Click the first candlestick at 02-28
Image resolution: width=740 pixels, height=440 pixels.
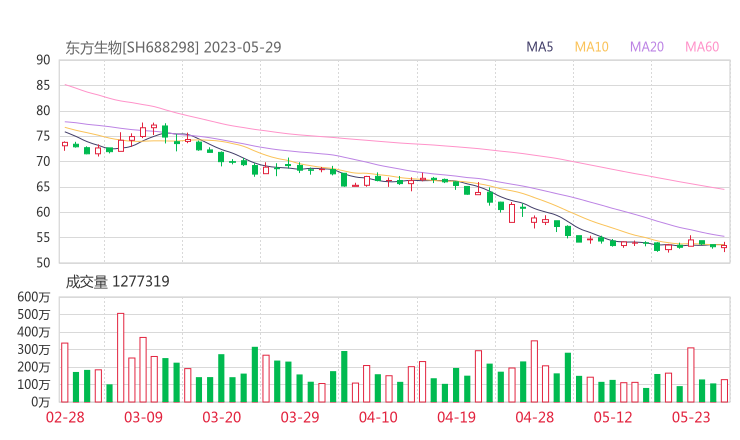pos(65,146)
